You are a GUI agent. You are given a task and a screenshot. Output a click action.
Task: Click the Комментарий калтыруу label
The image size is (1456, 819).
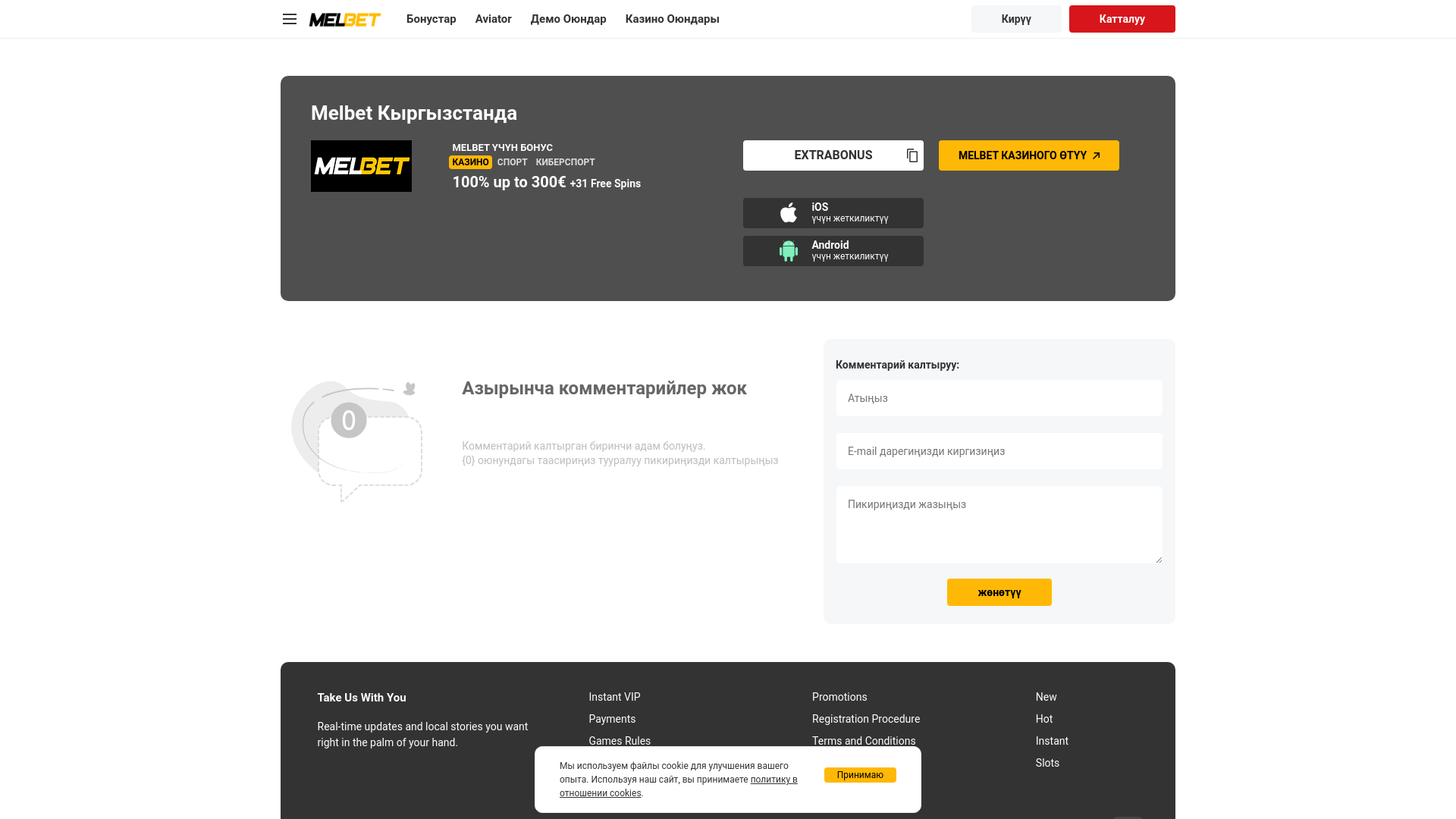[897, 365]
